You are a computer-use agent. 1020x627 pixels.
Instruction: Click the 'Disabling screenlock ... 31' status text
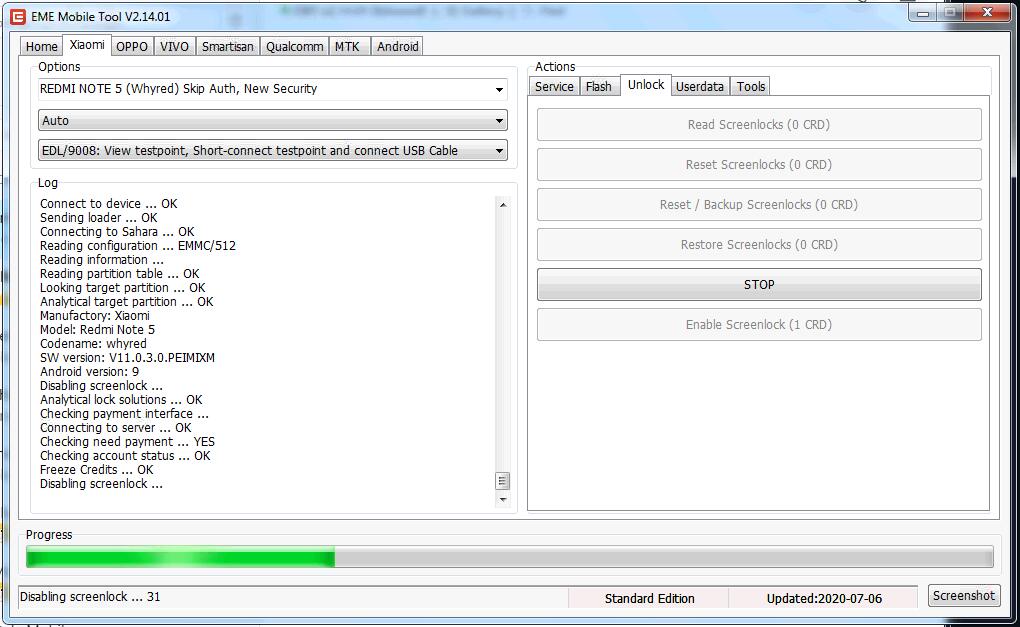point(90,596)
